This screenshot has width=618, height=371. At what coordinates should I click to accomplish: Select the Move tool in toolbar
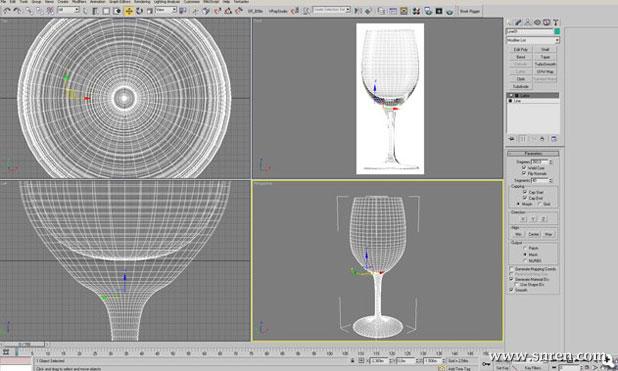pyautogui.click(x=129, y=11)
